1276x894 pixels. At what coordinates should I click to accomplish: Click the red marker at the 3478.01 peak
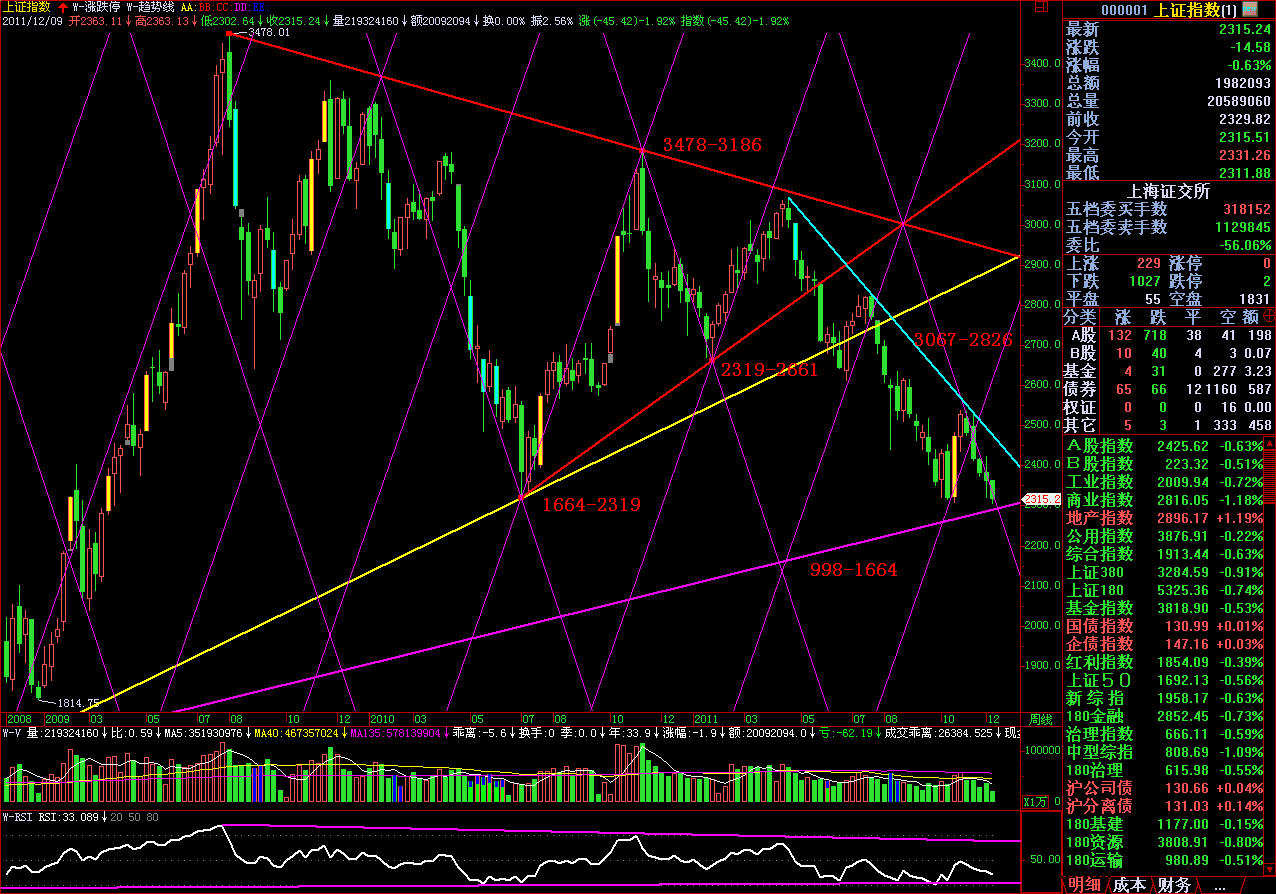[x=230, y=34]
